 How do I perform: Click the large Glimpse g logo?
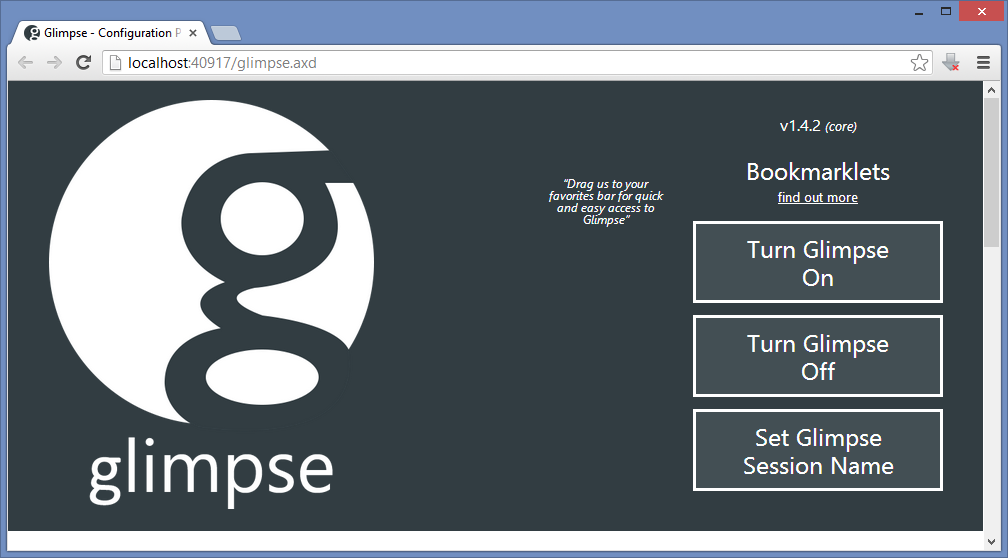(x=212, y=264)
